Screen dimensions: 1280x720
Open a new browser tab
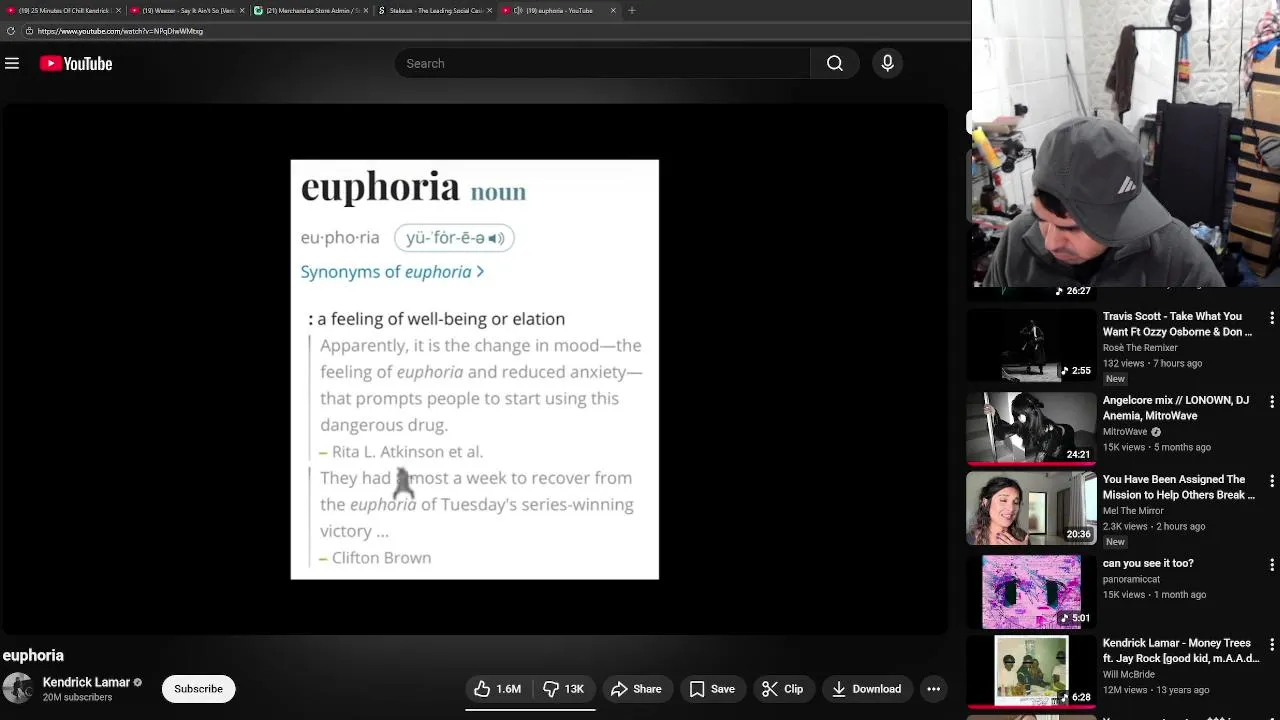(x=631, y=10)
